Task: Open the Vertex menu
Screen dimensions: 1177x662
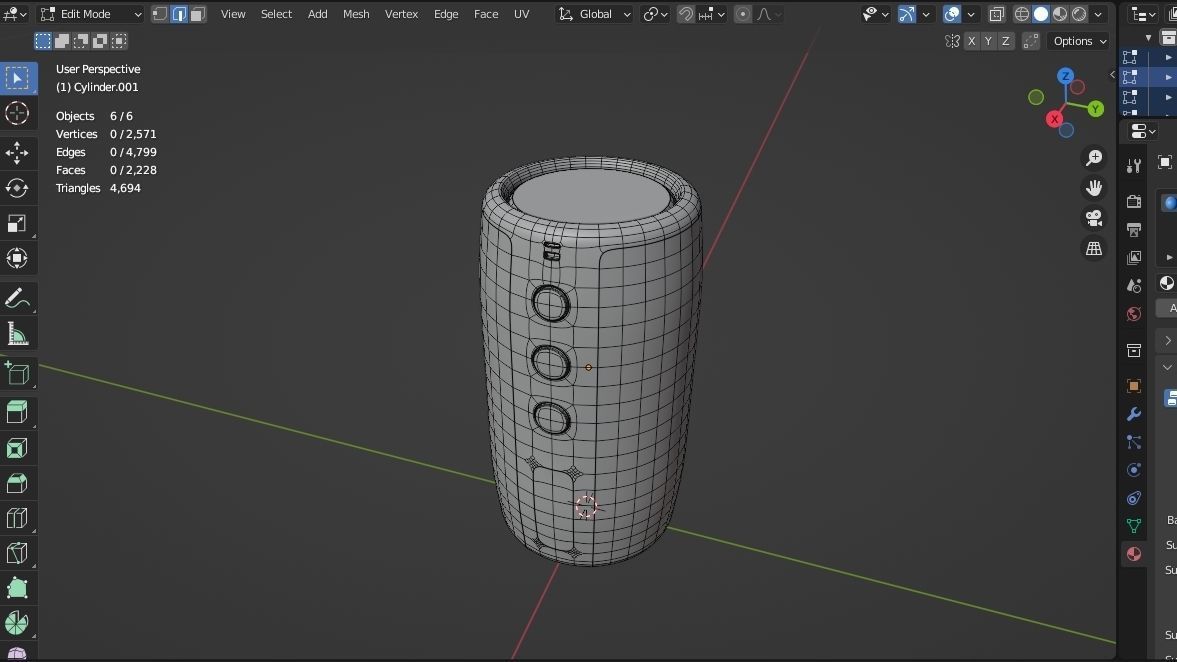Action: [x=402, y=14]
